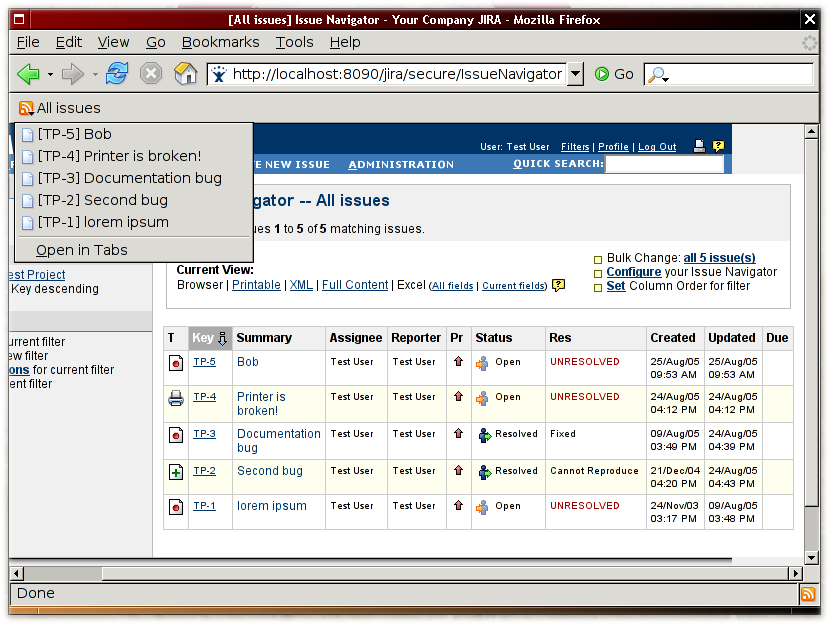Viewport: 830px width, 625px height.
Task: Go to ADMINISTRATION in the JIRA nav bar
Action: pyautogui.click(x=401, y=165)
